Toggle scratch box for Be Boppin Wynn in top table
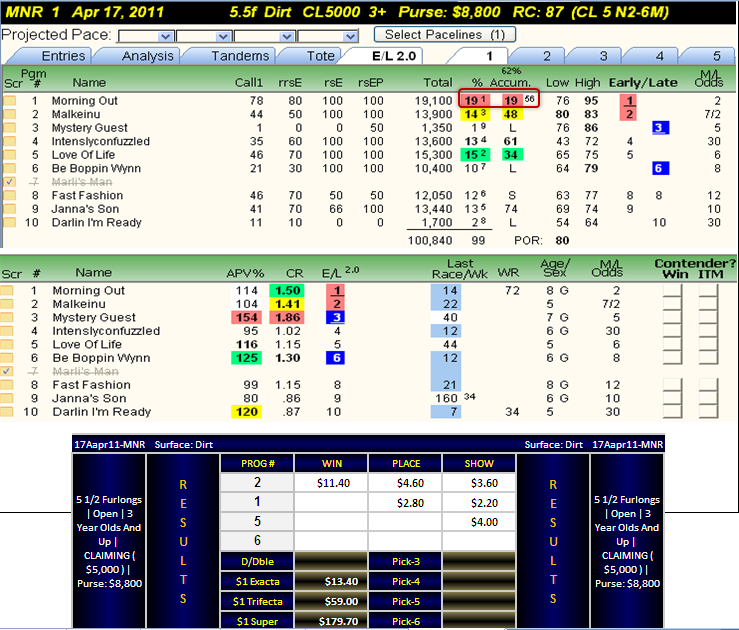The image size is (739, 630). pyautogui.click(x=10, y=168)
